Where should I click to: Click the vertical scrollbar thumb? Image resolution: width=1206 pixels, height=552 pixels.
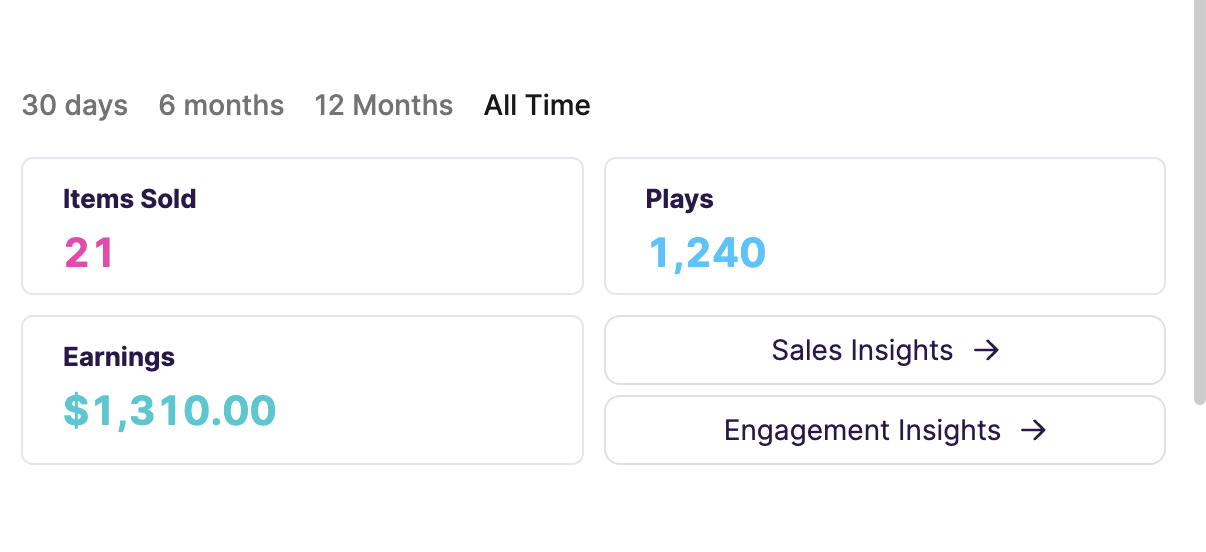click(1200, 200)
